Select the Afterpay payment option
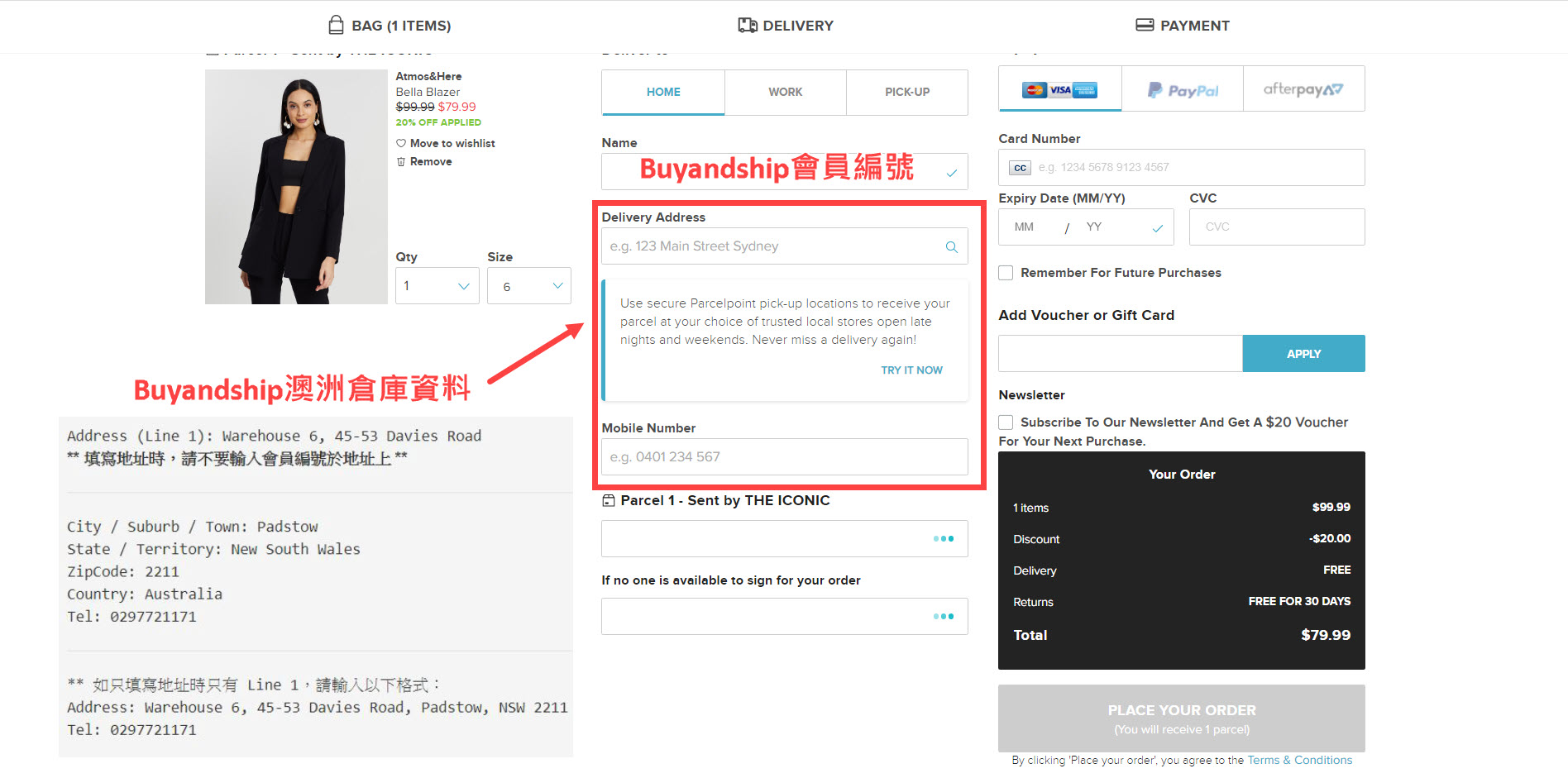The height and width of the screenshot is (778, 1568). click(x=1303, y=89)
